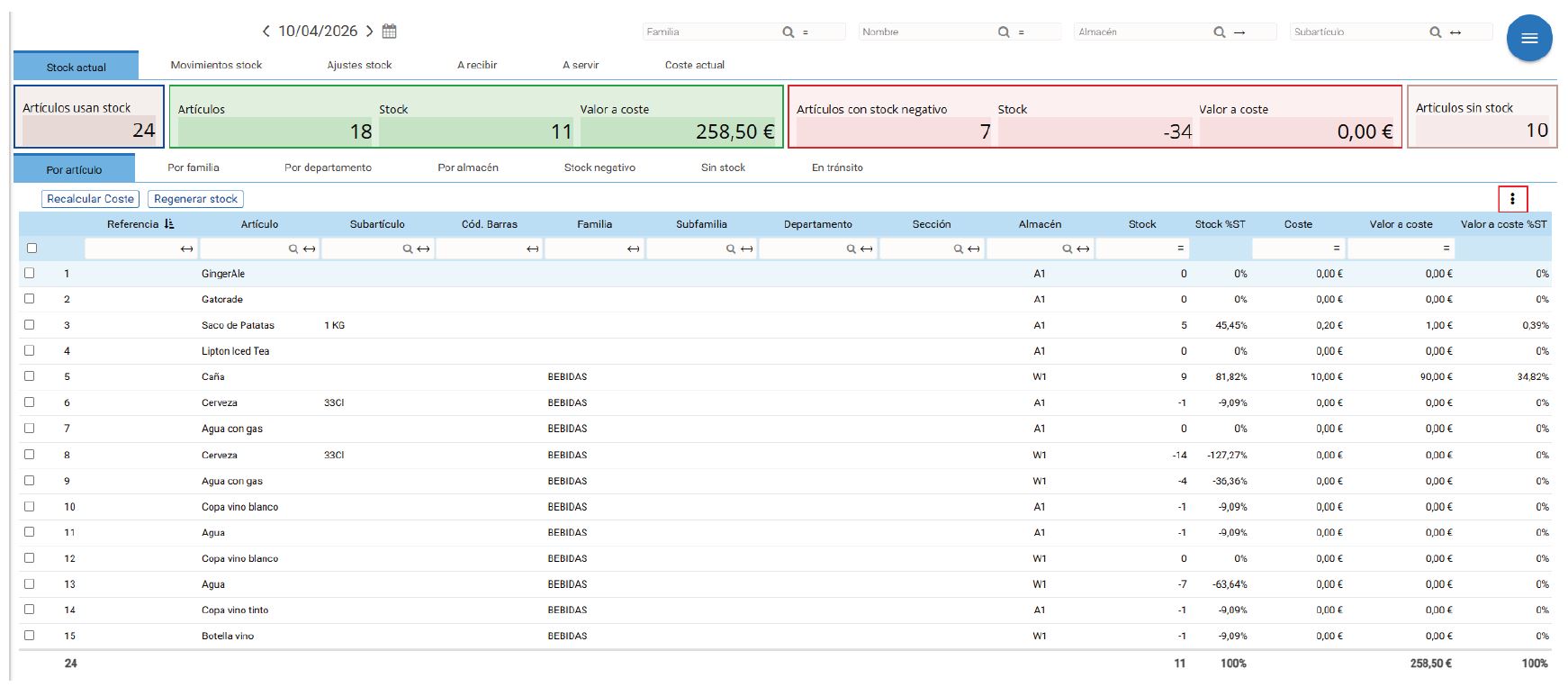Click the Artículos usan stock summary card
1568x696 pixels.
89,116
